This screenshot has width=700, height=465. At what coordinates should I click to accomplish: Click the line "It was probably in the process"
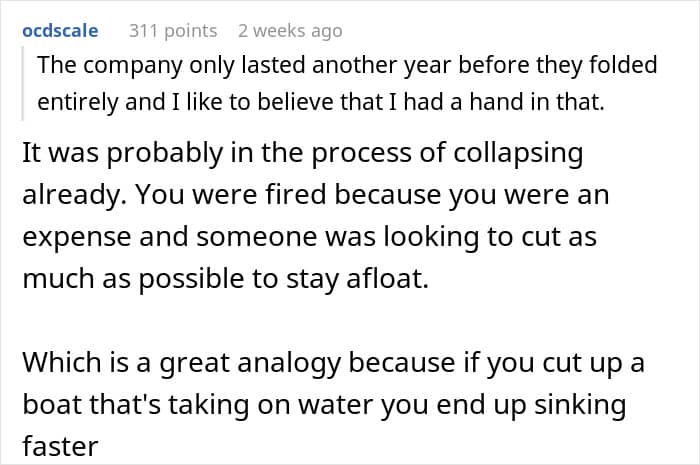click(302, 157)
